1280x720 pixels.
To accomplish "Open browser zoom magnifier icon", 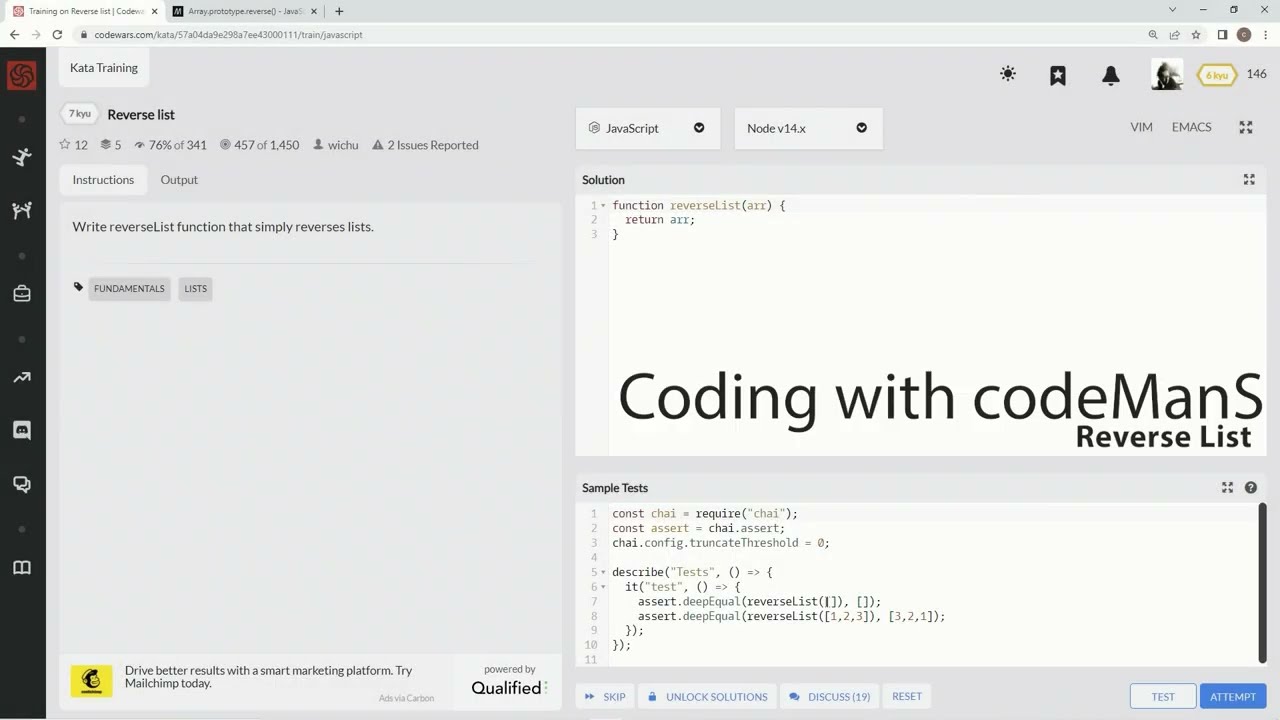I will coord(1153,34).
